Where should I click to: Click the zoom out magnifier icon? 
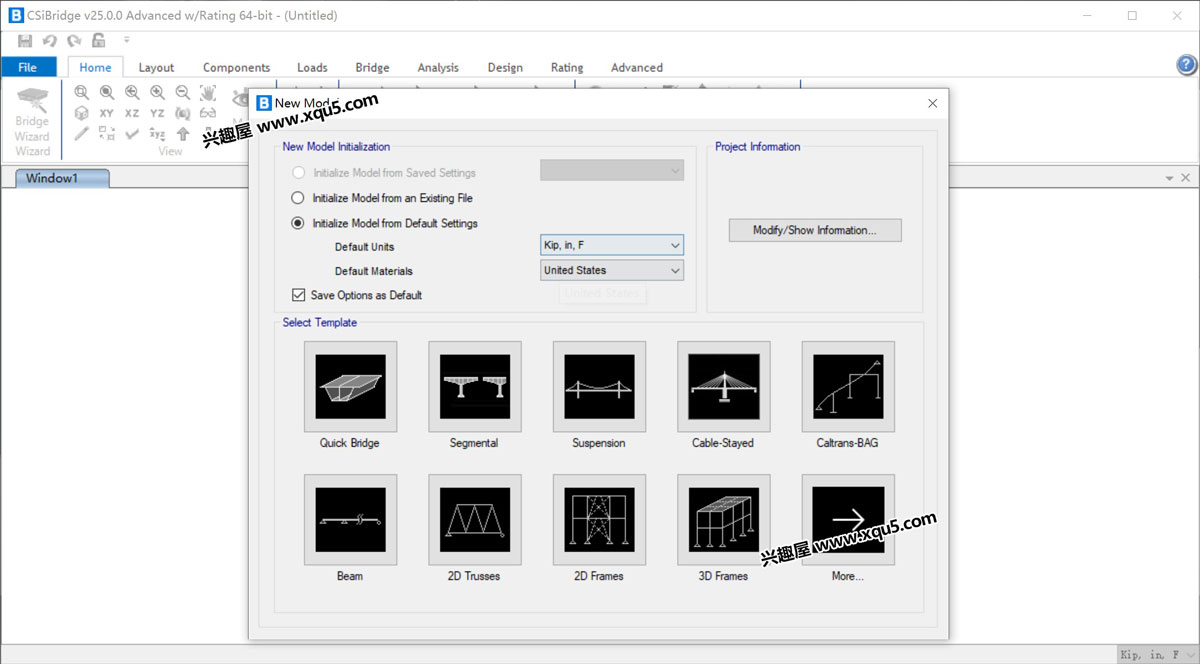[x=182, y=93]
